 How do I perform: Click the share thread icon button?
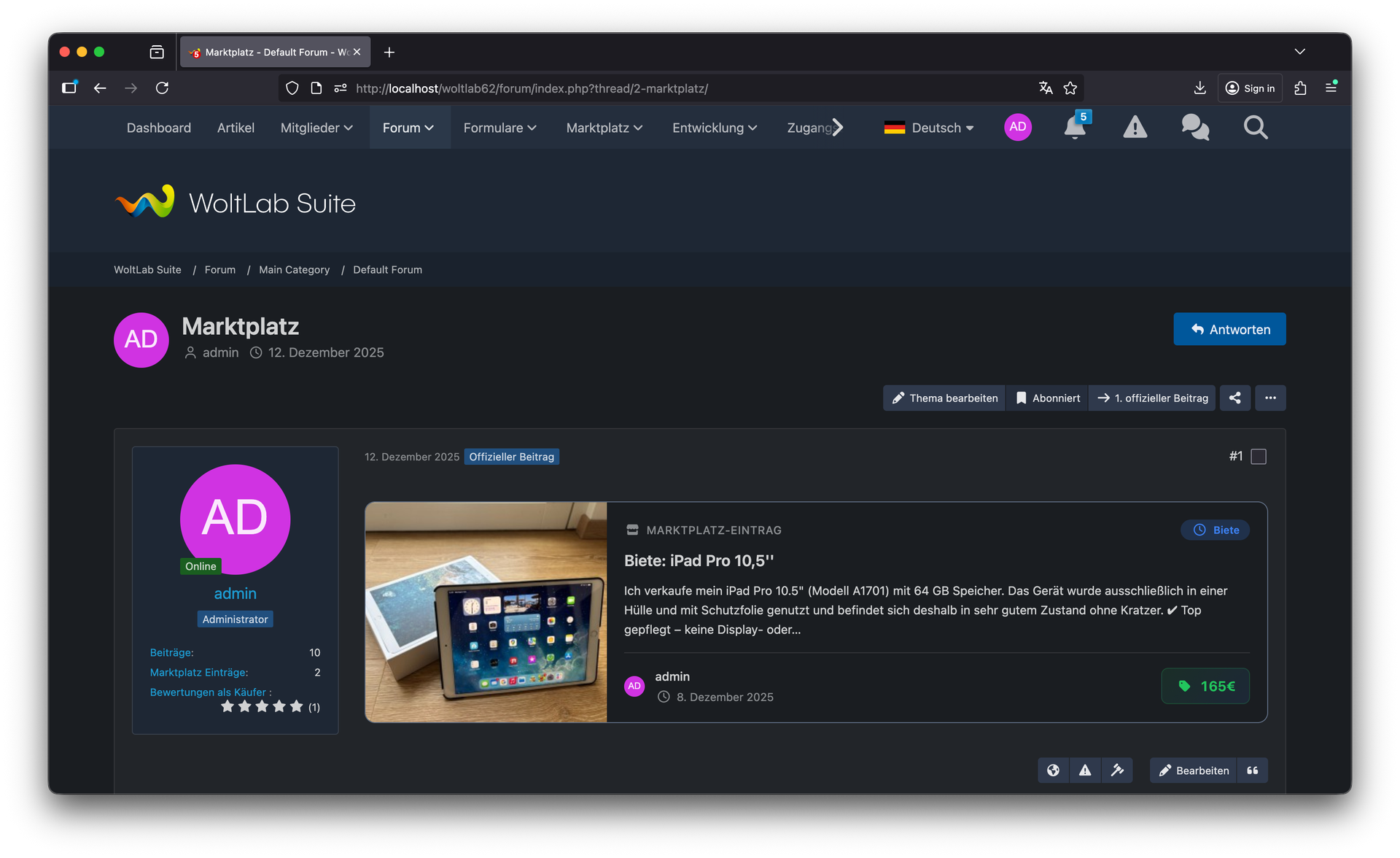pyautogui.click(x=1234, y=398)
